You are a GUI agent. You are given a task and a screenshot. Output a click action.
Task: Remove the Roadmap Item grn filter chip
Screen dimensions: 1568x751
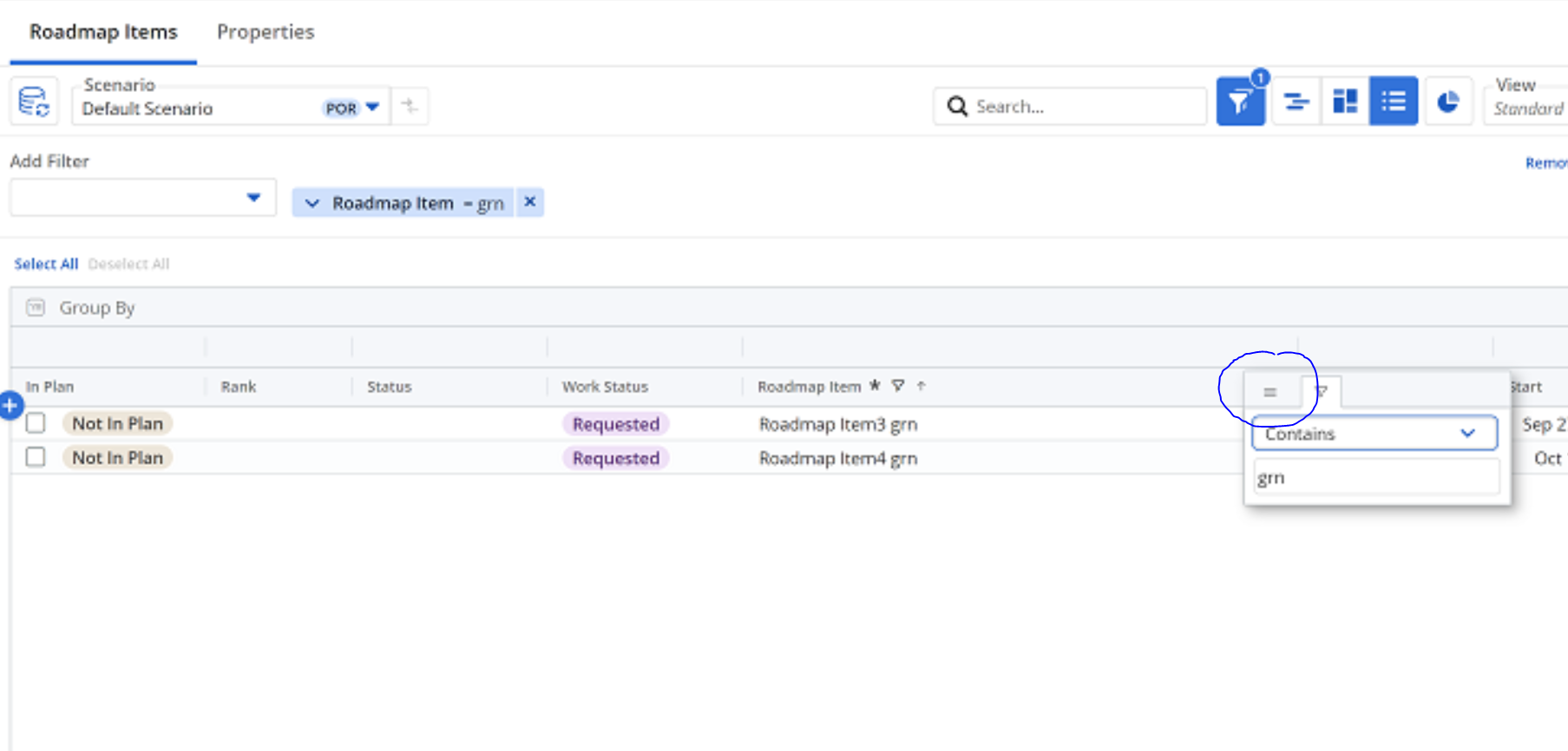point(529,202)
